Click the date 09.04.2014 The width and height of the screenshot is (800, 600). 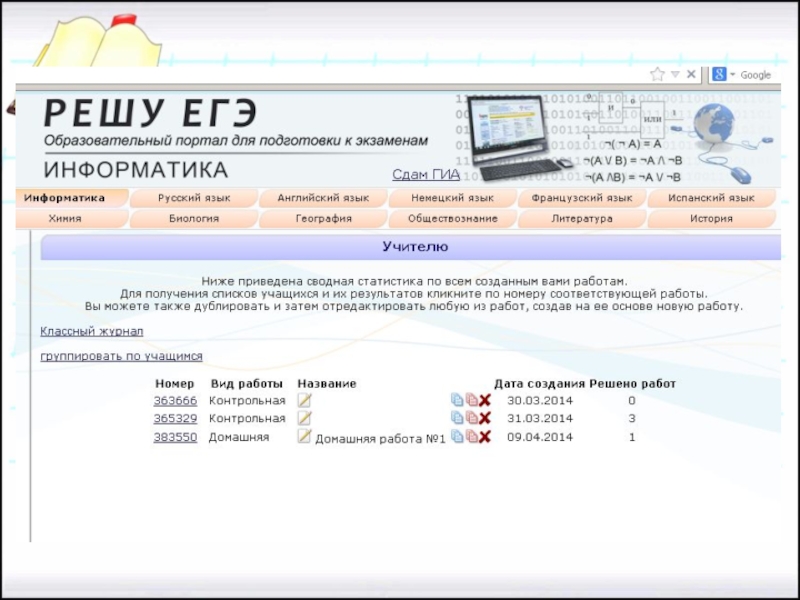tap(540, 437)
